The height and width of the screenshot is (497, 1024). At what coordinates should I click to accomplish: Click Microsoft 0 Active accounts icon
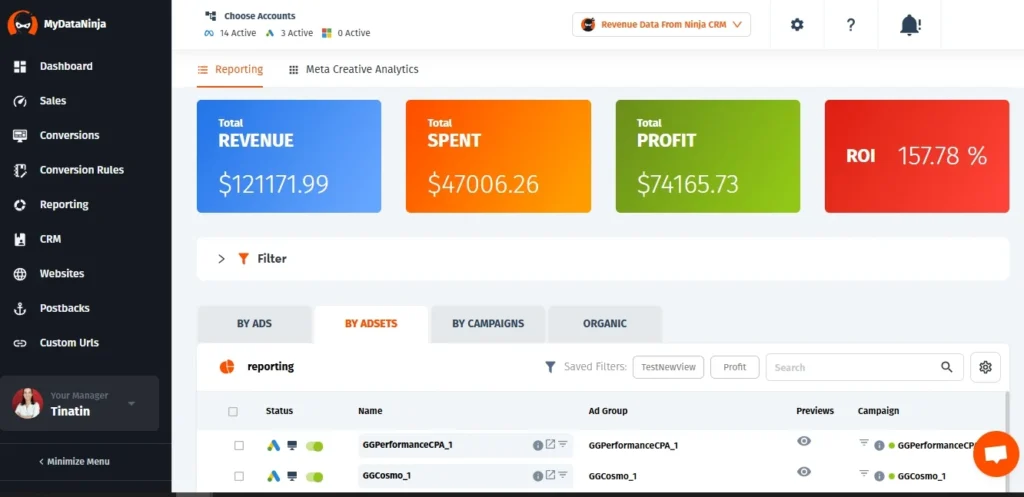327,33
